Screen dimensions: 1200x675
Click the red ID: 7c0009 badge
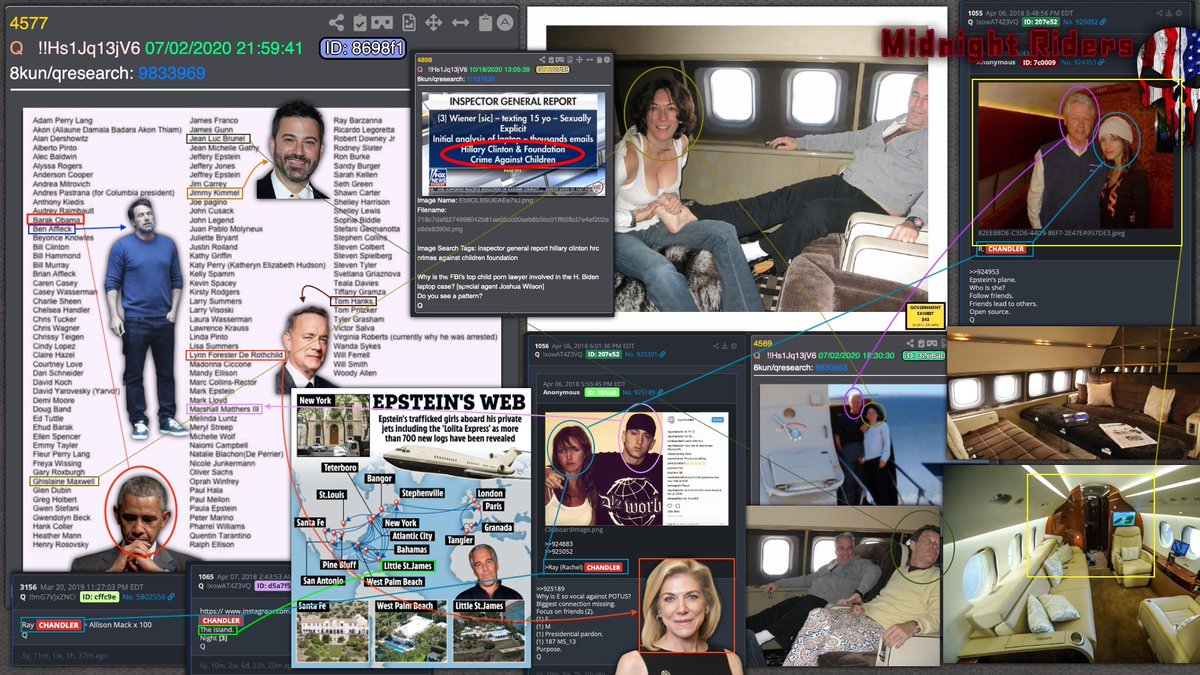(1040, 65)
